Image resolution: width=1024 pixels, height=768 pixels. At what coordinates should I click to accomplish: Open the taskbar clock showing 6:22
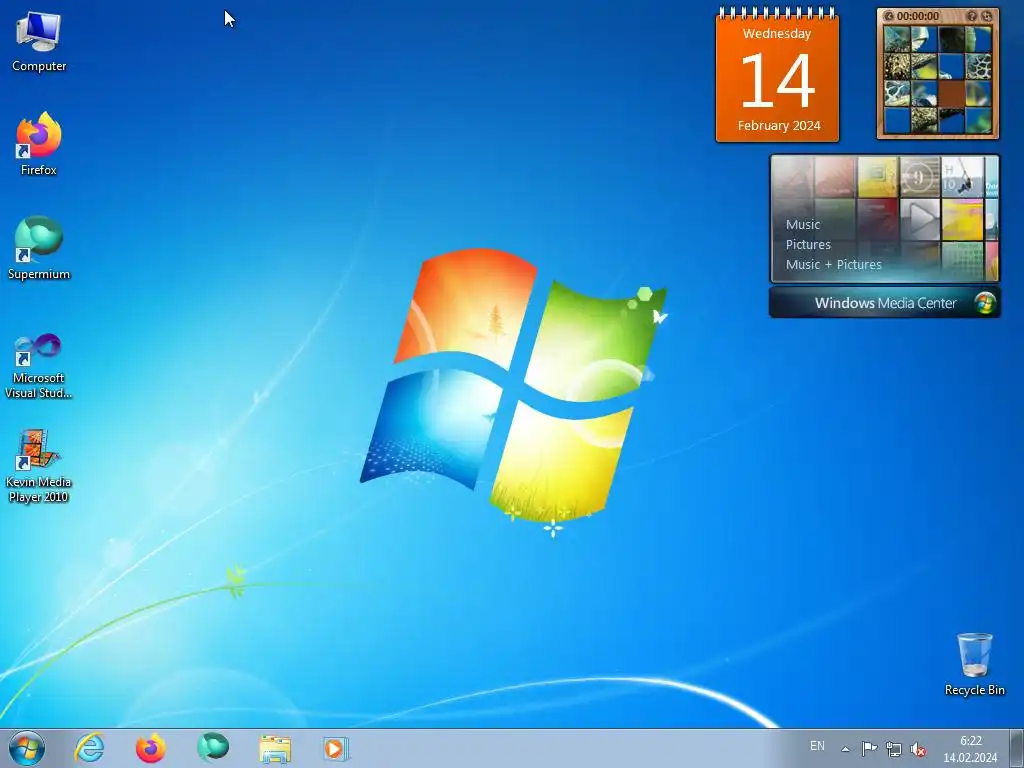pos(970,749)
